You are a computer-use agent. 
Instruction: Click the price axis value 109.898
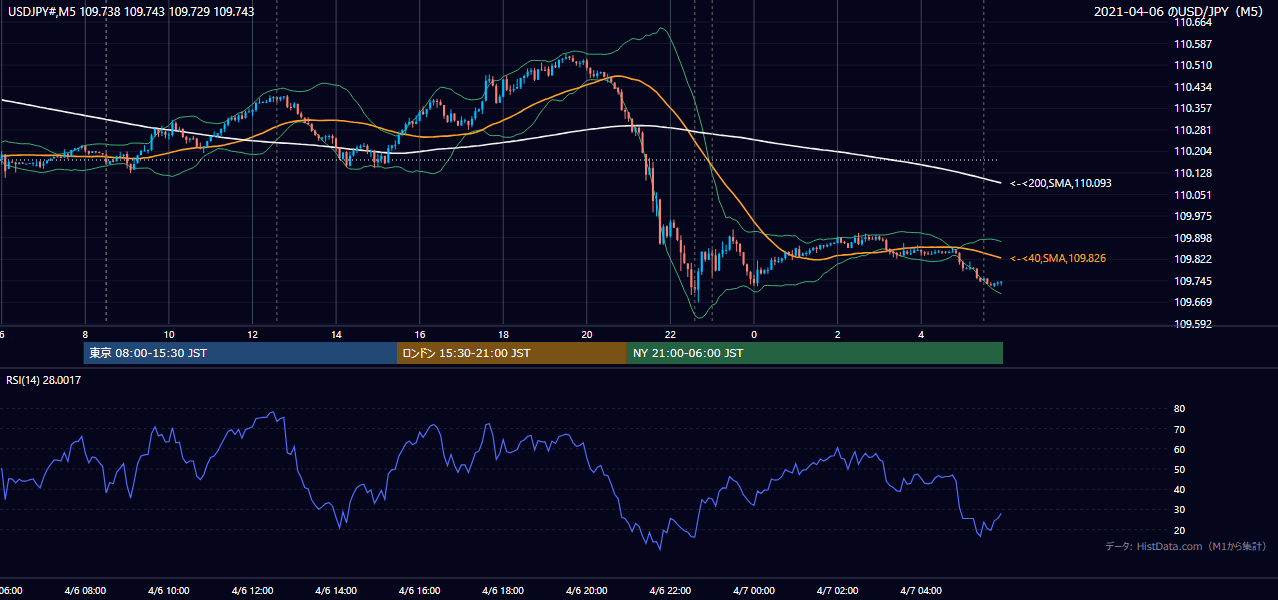tap(1194, 238)
